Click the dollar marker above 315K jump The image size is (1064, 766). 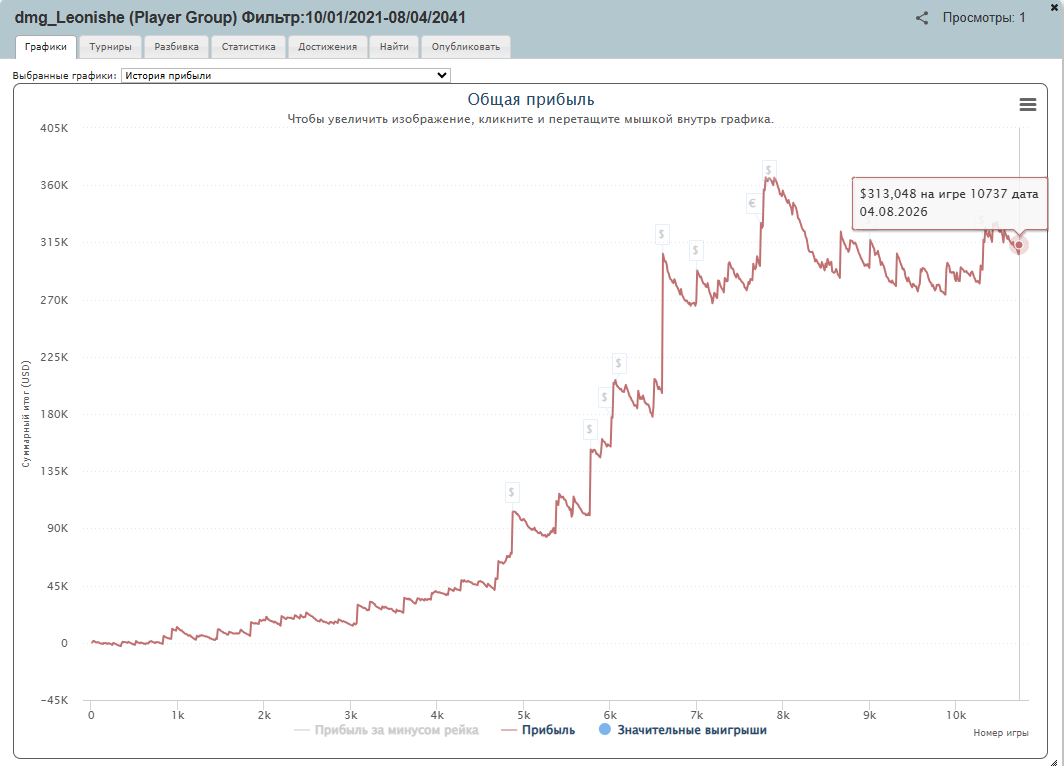(662, 235)
